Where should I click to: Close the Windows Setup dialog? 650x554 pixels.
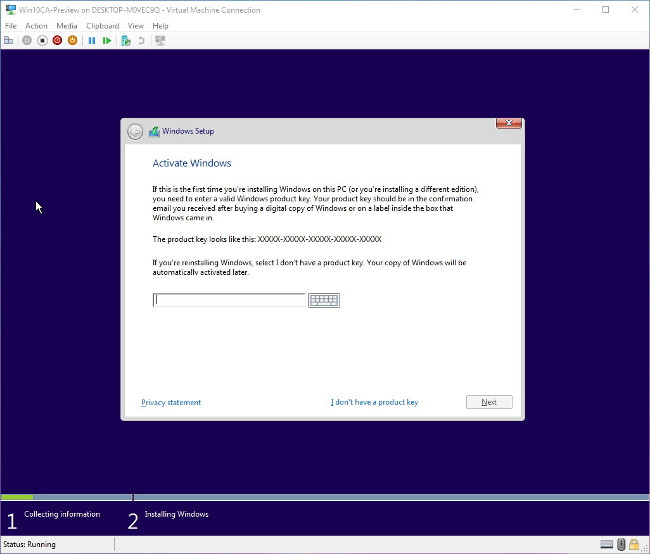pyautogui.click(x=509, y=123)
